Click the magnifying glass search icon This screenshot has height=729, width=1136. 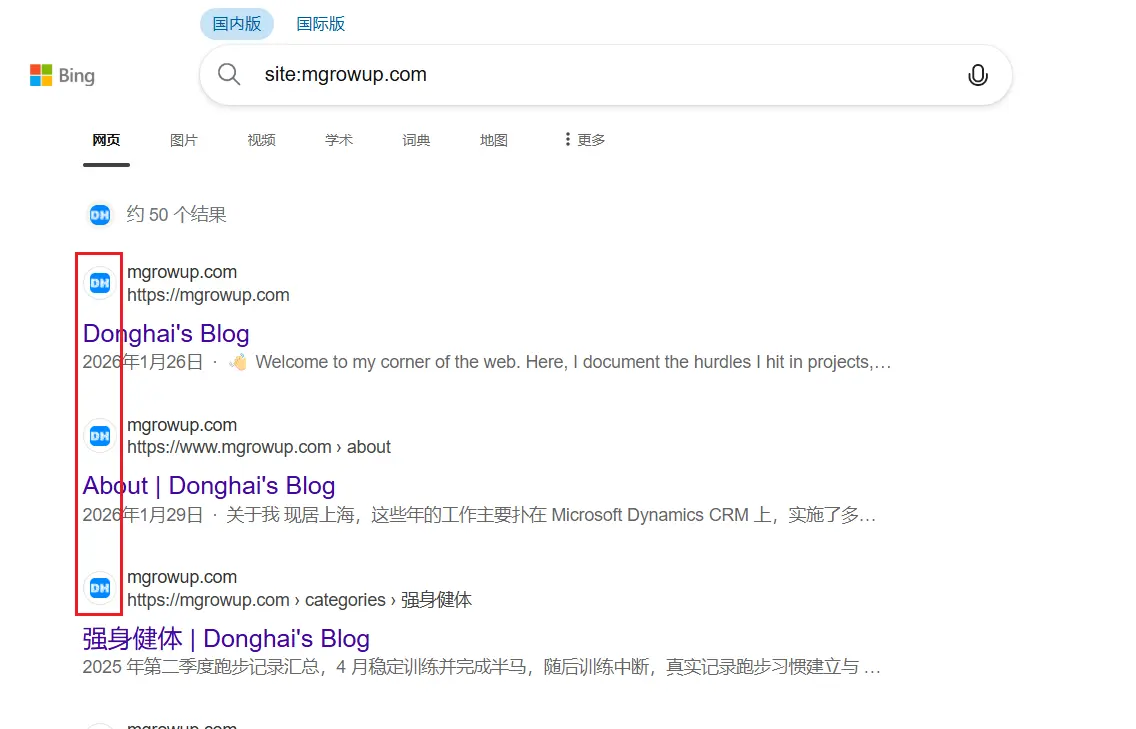click(229, 74)
